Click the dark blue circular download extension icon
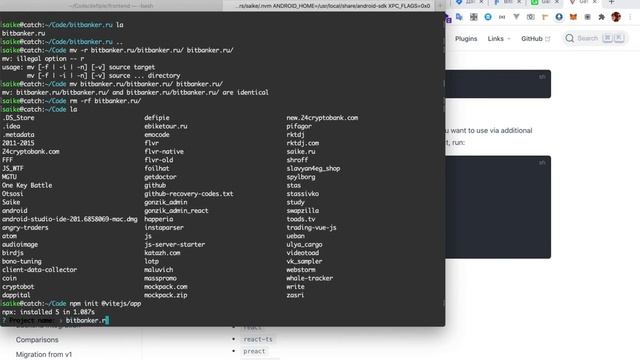 pyautogui.click(x=559, y=17)
